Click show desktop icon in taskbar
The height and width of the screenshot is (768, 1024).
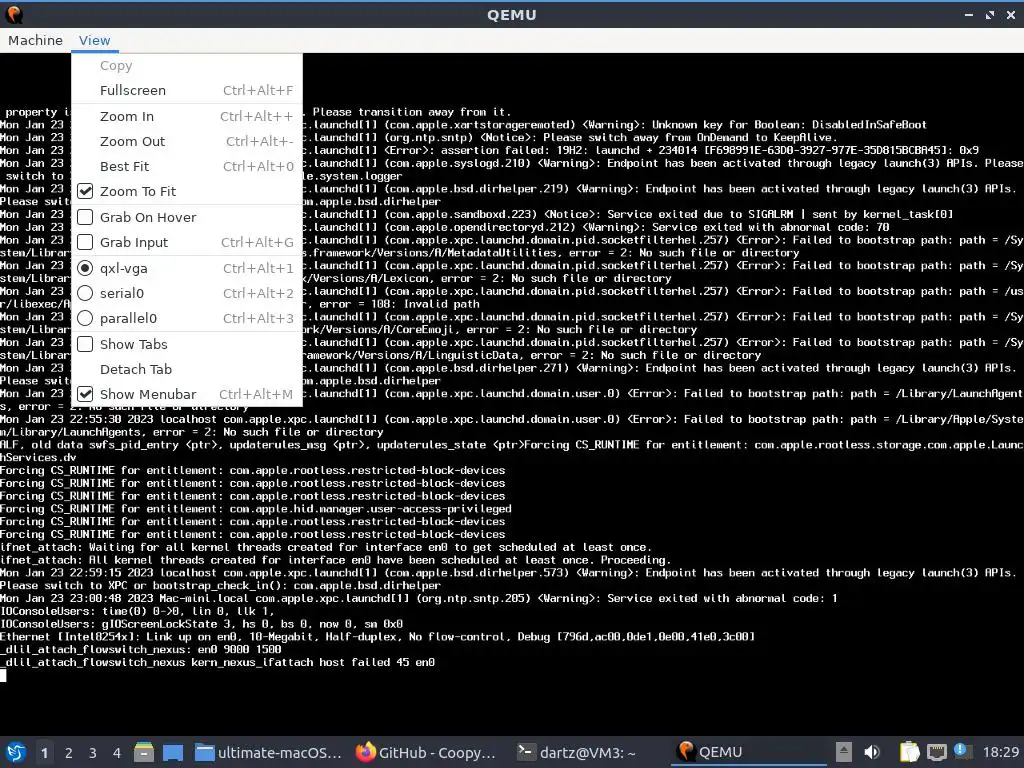pyautogui.click(x=172, y=752)
